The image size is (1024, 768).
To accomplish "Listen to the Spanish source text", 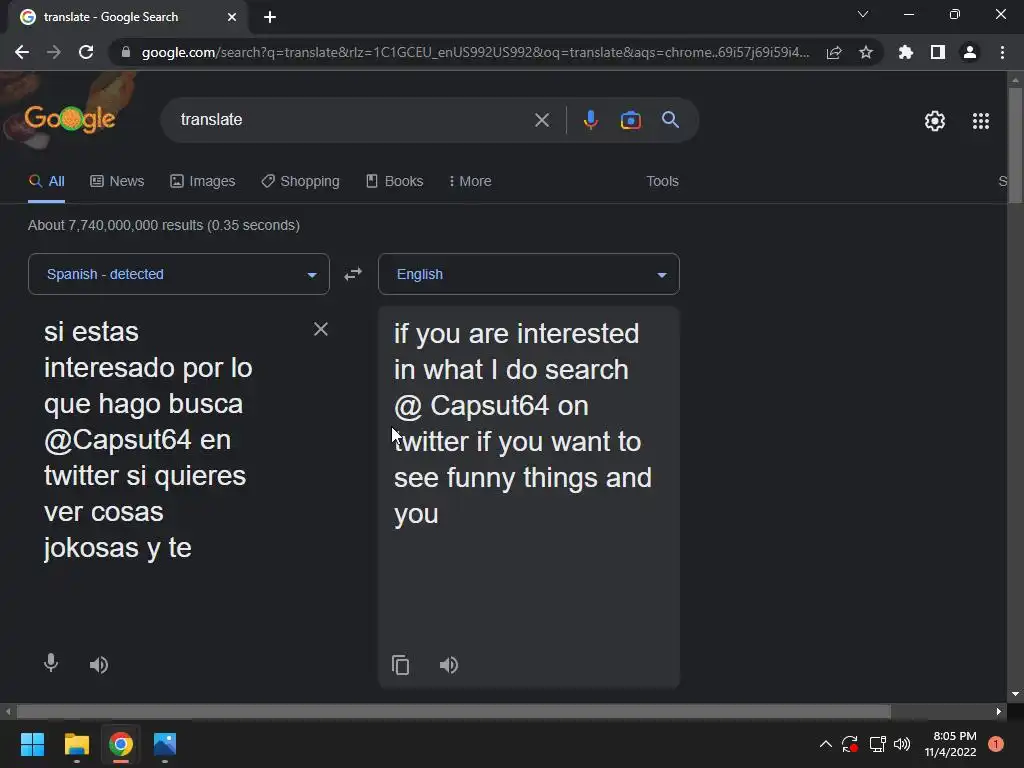I will (x=99, y=665).
